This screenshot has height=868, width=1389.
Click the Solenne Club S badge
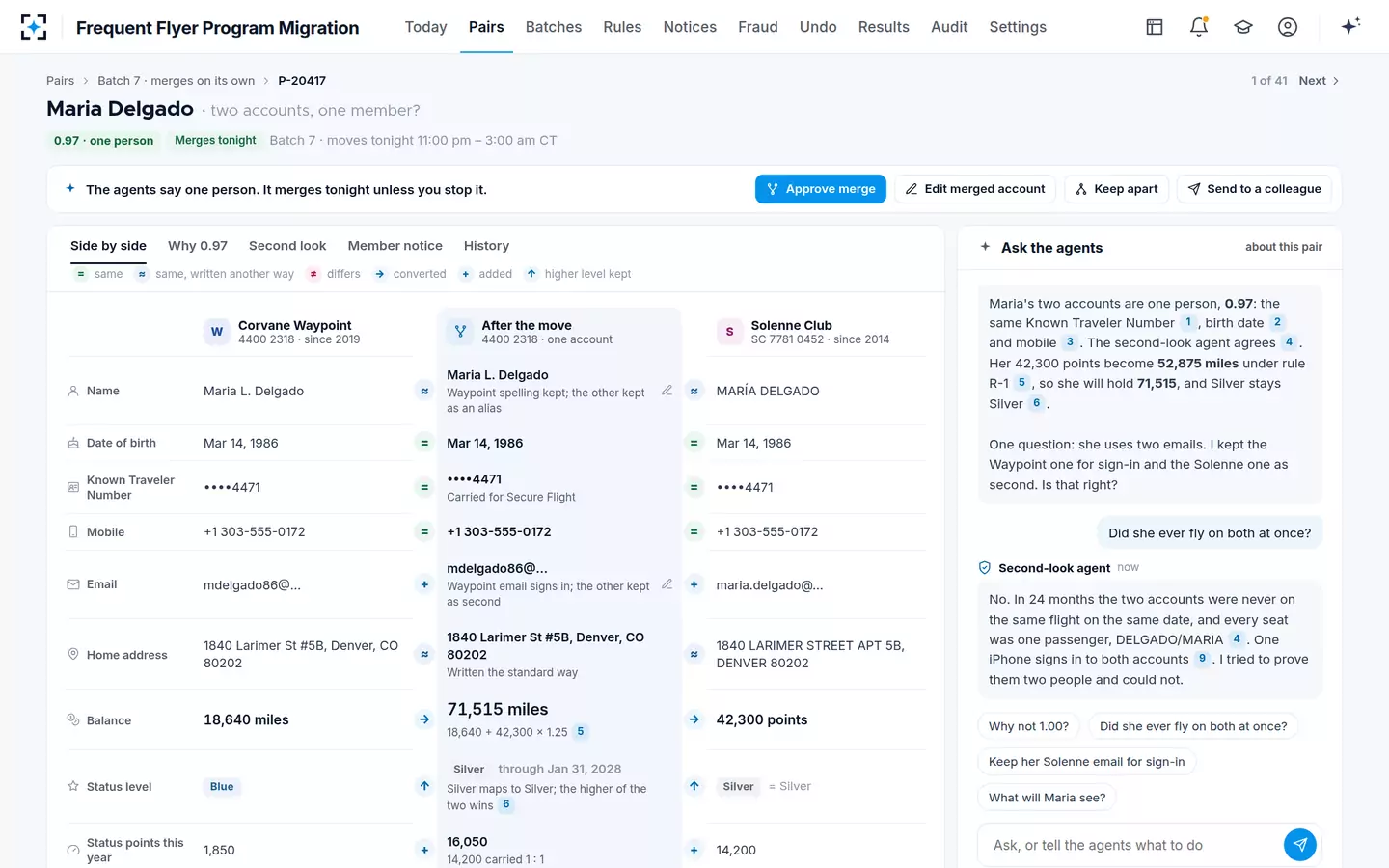point(729,332)
